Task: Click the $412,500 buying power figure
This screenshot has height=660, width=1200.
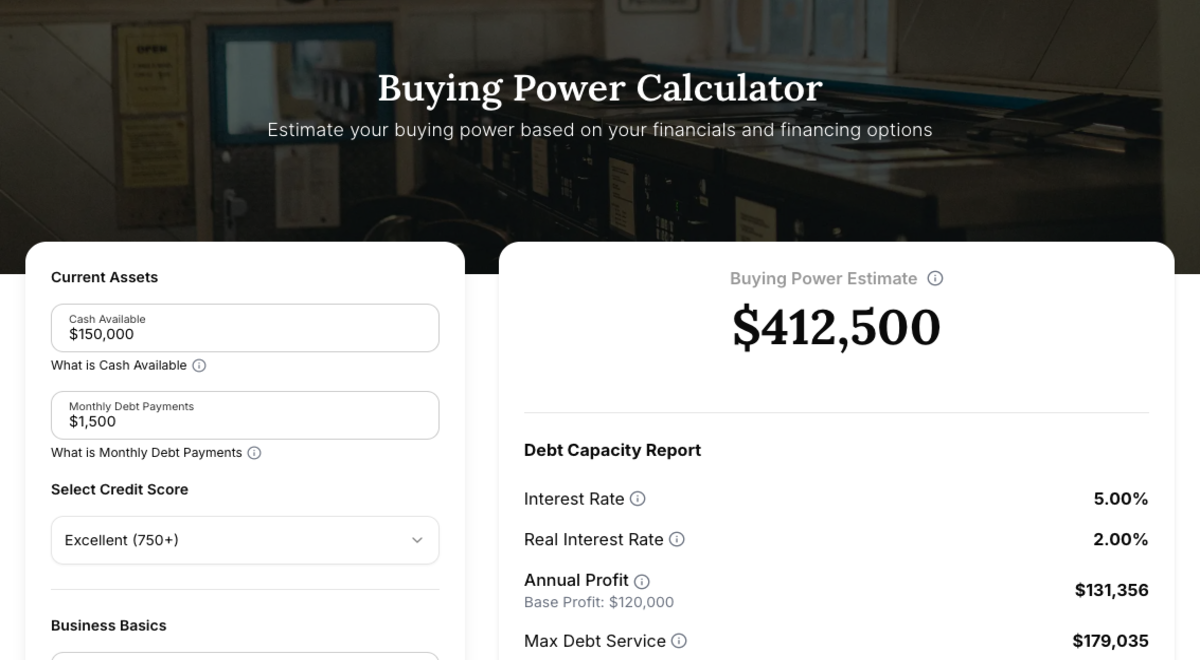Action: [836, 327]
